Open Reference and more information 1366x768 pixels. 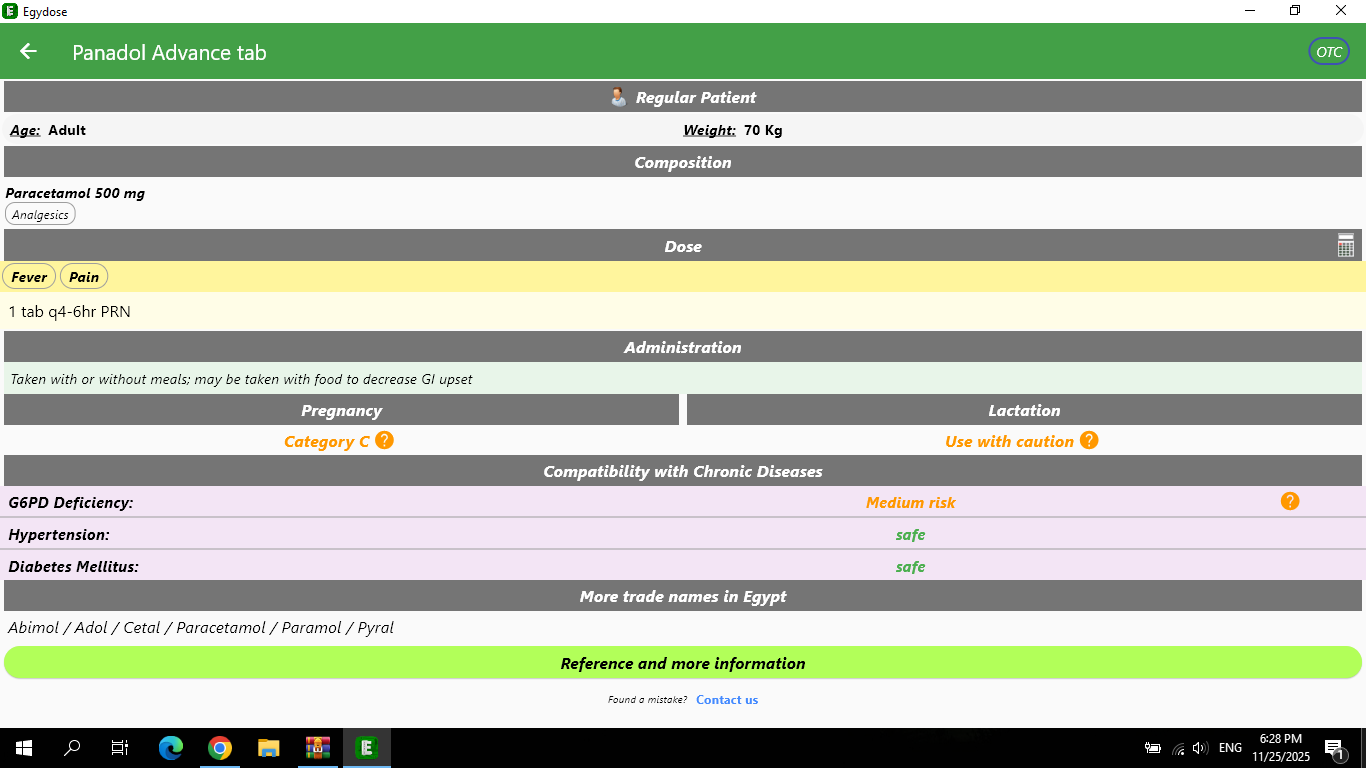tap(682, 663)
